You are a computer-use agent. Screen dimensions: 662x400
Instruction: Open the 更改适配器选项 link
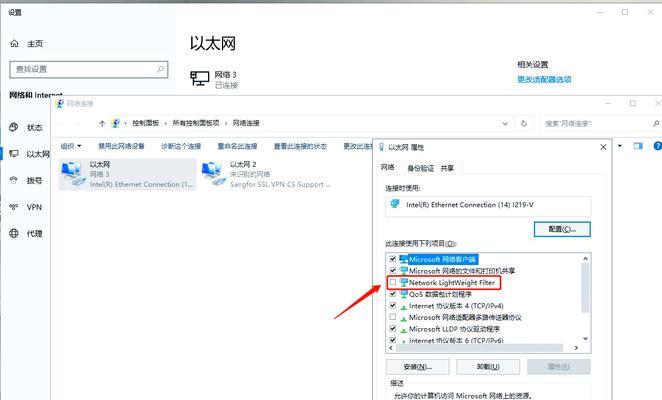[x=544, y=79]
